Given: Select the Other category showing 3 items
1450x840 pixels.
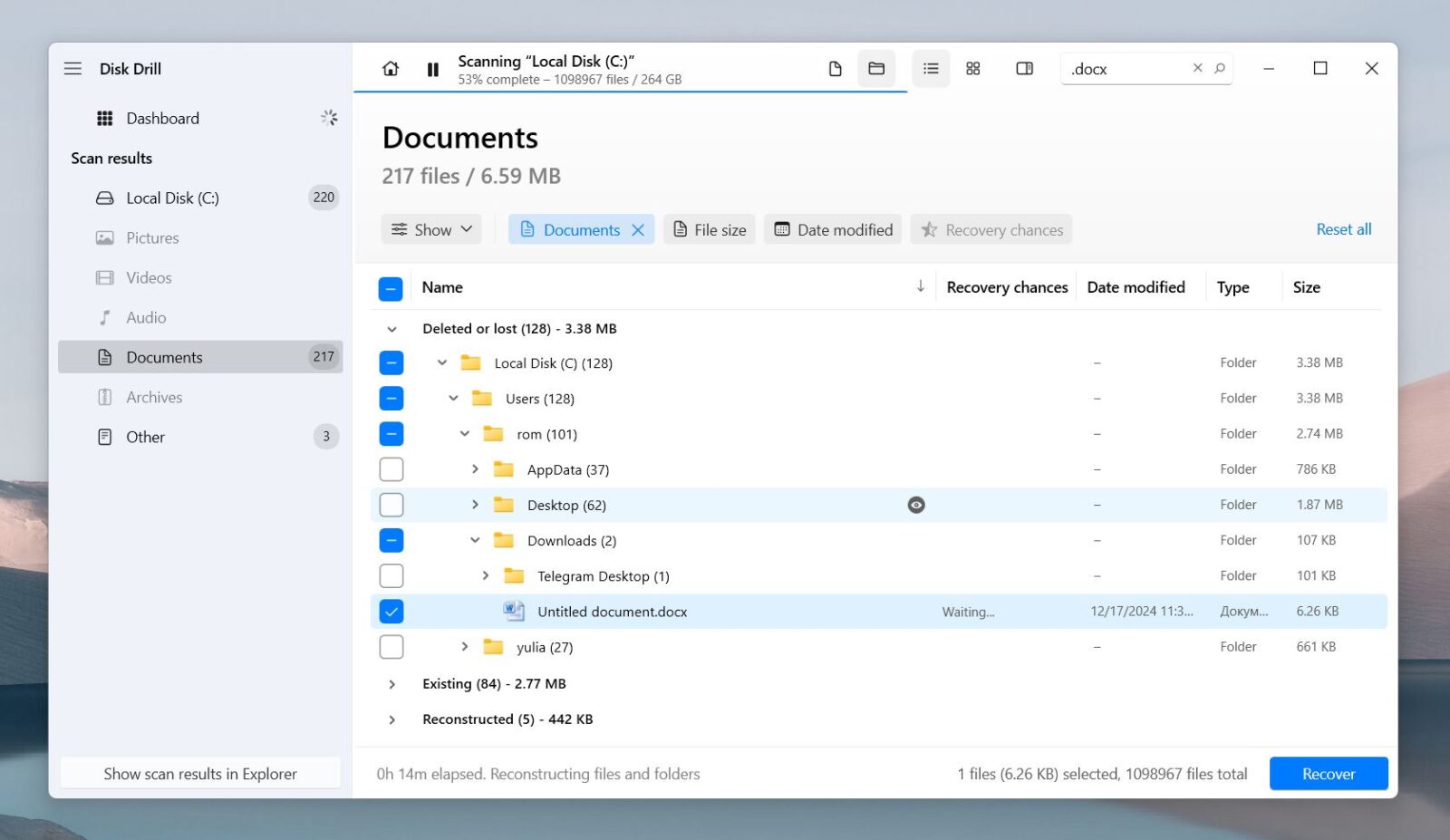Looking at the screenshot, I should (145, 436).
